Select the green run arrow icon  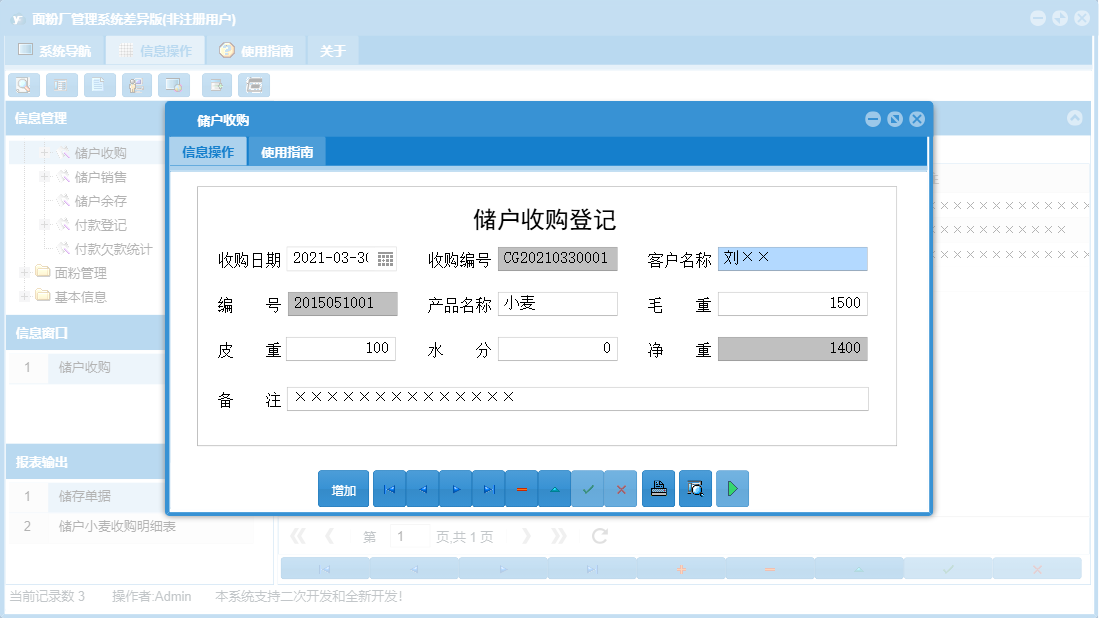coord(732,488)
